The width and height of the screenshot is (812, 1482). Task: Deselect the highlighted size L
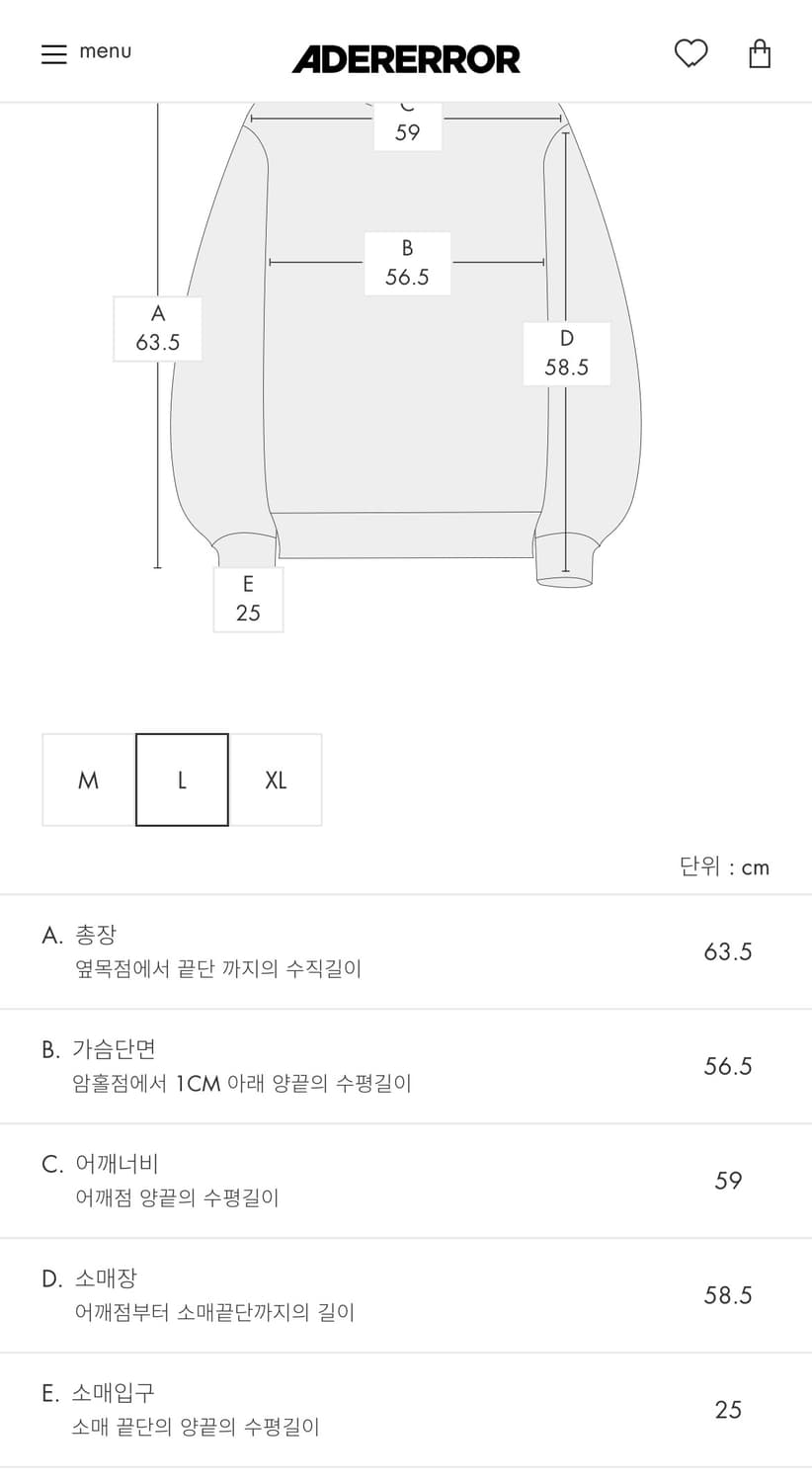[x=182, y=780]
